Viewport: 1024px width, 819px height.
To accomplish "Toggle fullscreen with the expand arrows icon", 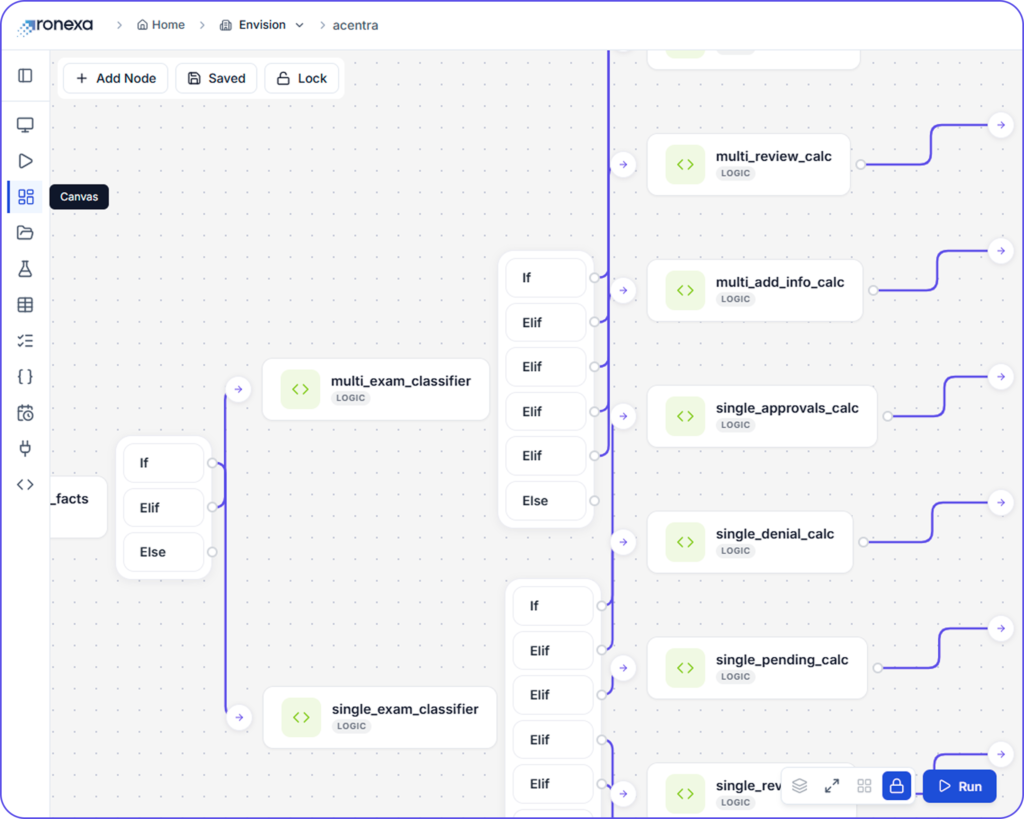I will [832, 786].
